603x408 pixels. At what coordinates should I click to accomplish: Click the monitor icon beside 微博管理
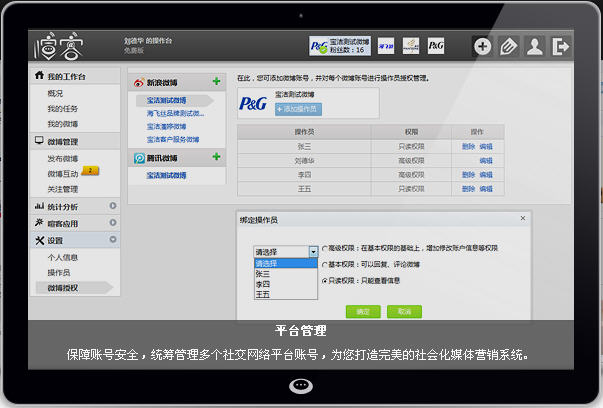point(39,140)
